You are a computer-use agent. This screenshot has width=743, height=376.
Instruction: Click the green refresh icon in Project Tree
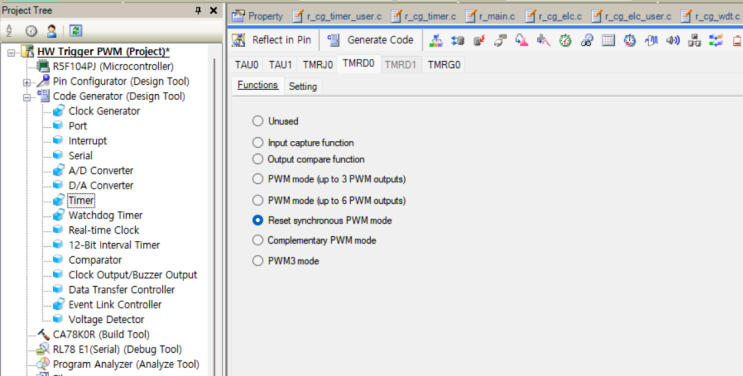pos(75,31)
